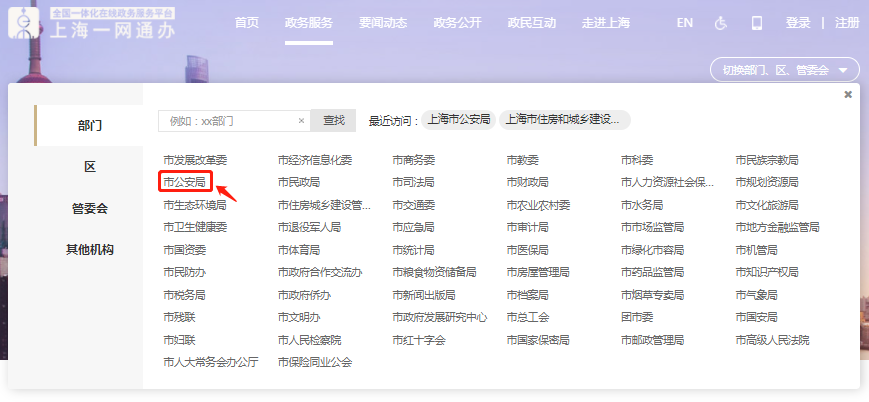Choose 市政府发展研究中心 department
The height and width of the screenshot is (402, 869).
pyautogui.click(x=439, y=317)
